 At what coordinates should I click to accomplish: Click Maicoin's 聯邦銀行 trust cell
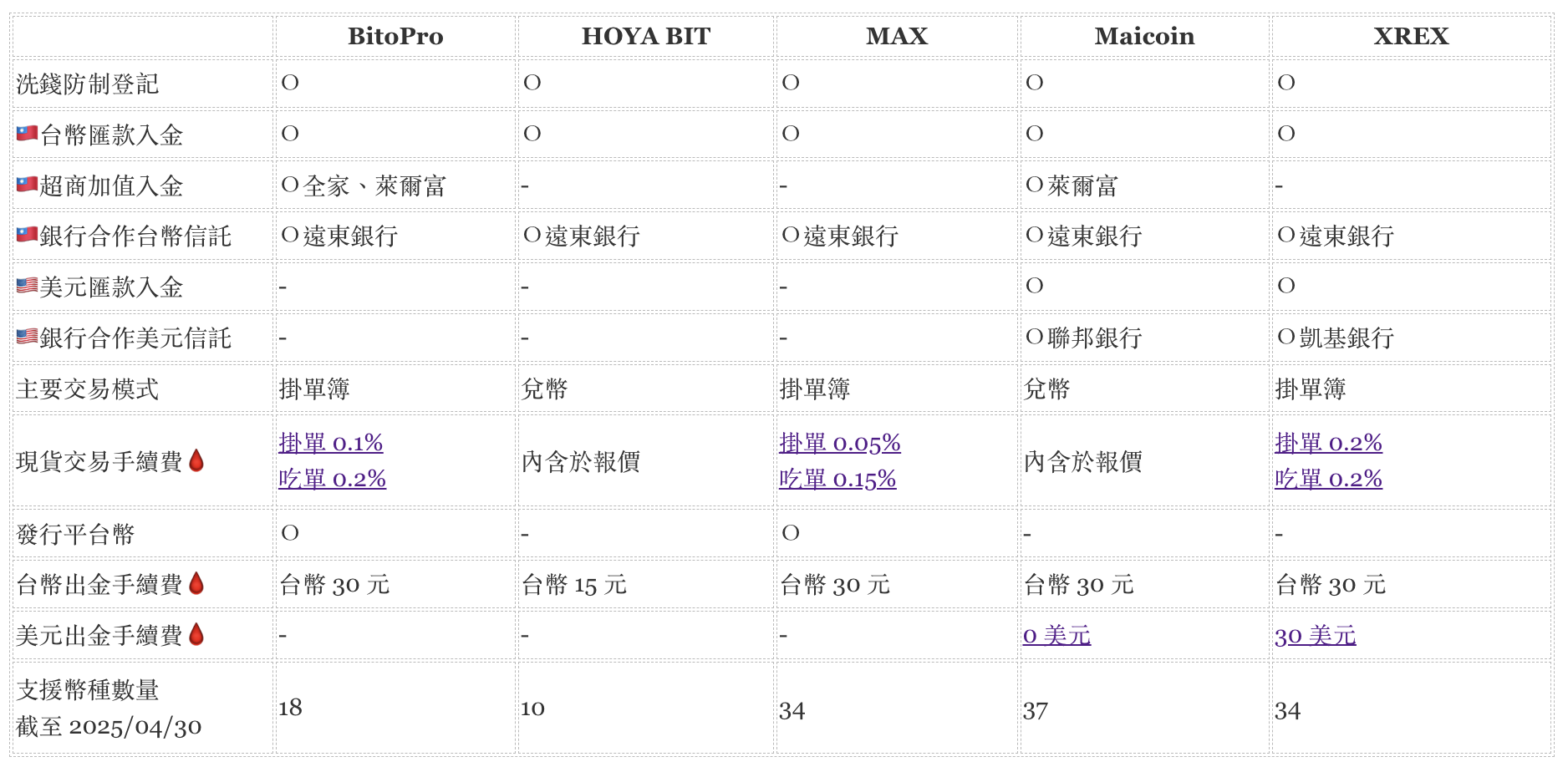[1083, 338]
